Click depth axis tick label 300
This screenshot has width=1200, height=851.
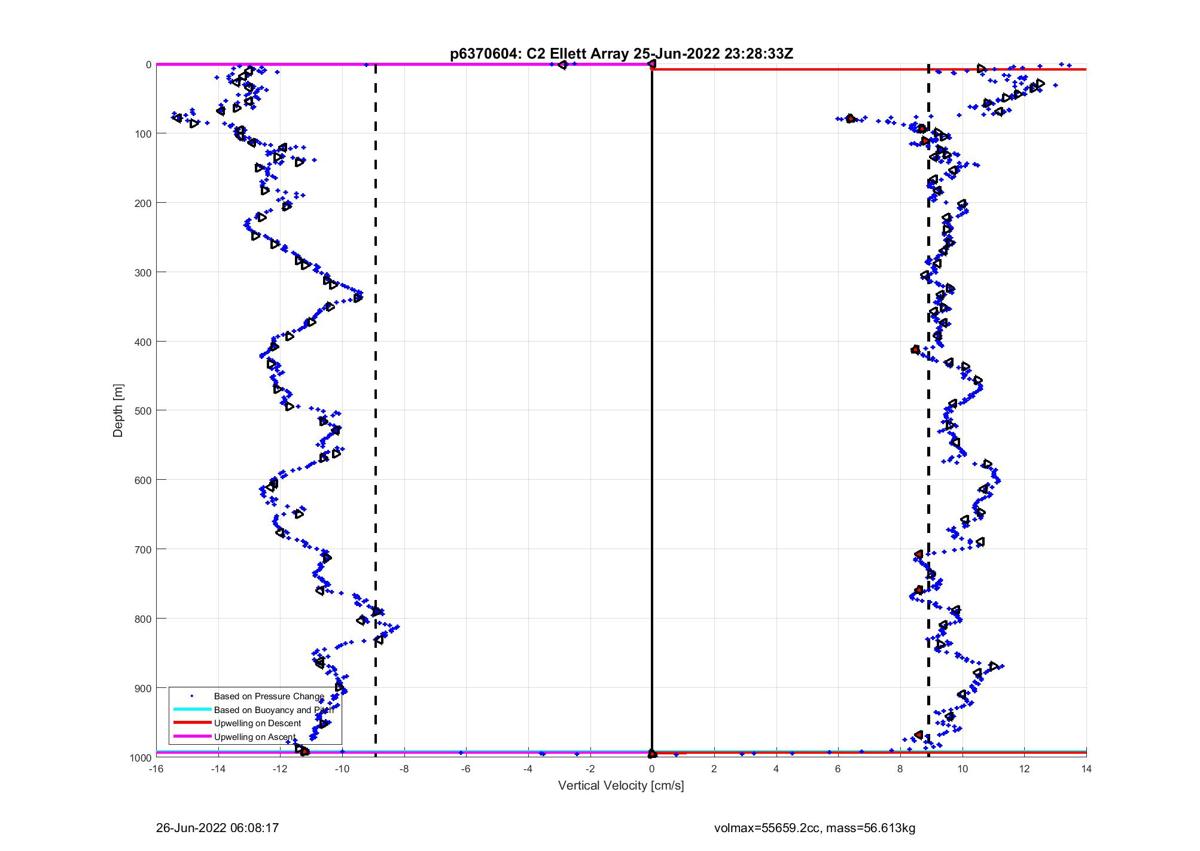click(143, 272)
